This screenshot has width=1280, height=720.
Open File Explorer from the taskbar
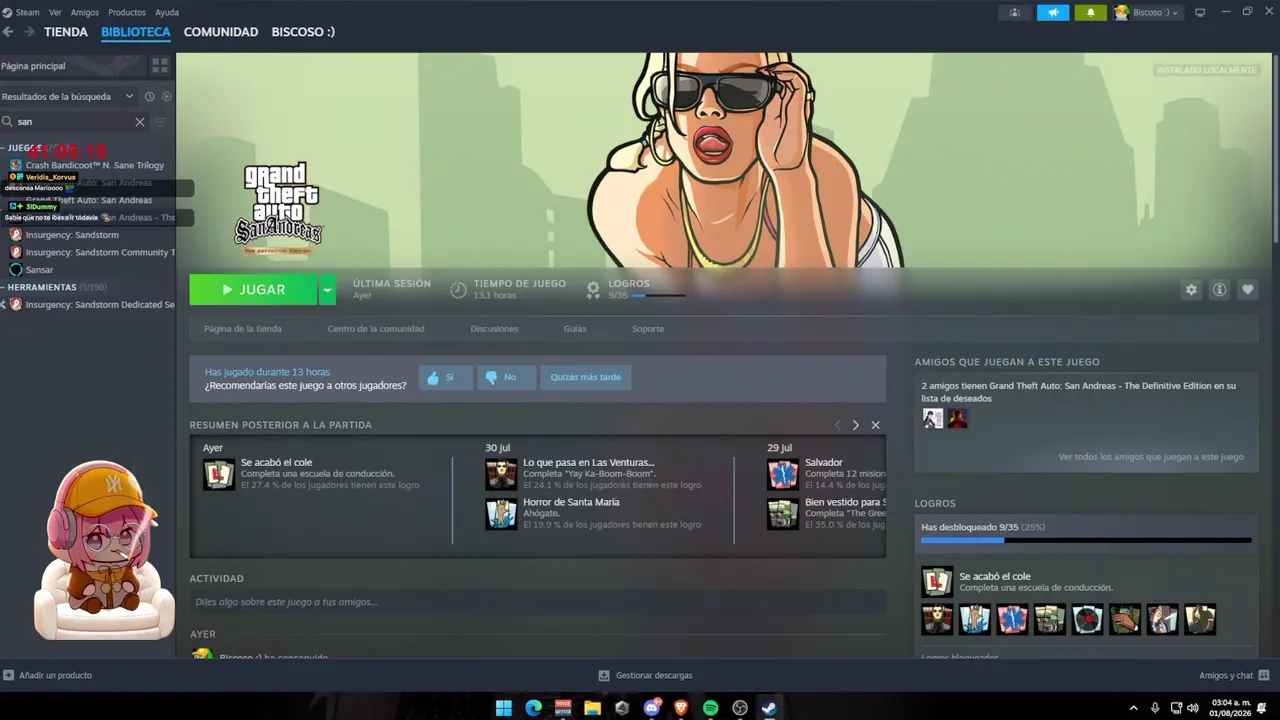click(592, 708)
